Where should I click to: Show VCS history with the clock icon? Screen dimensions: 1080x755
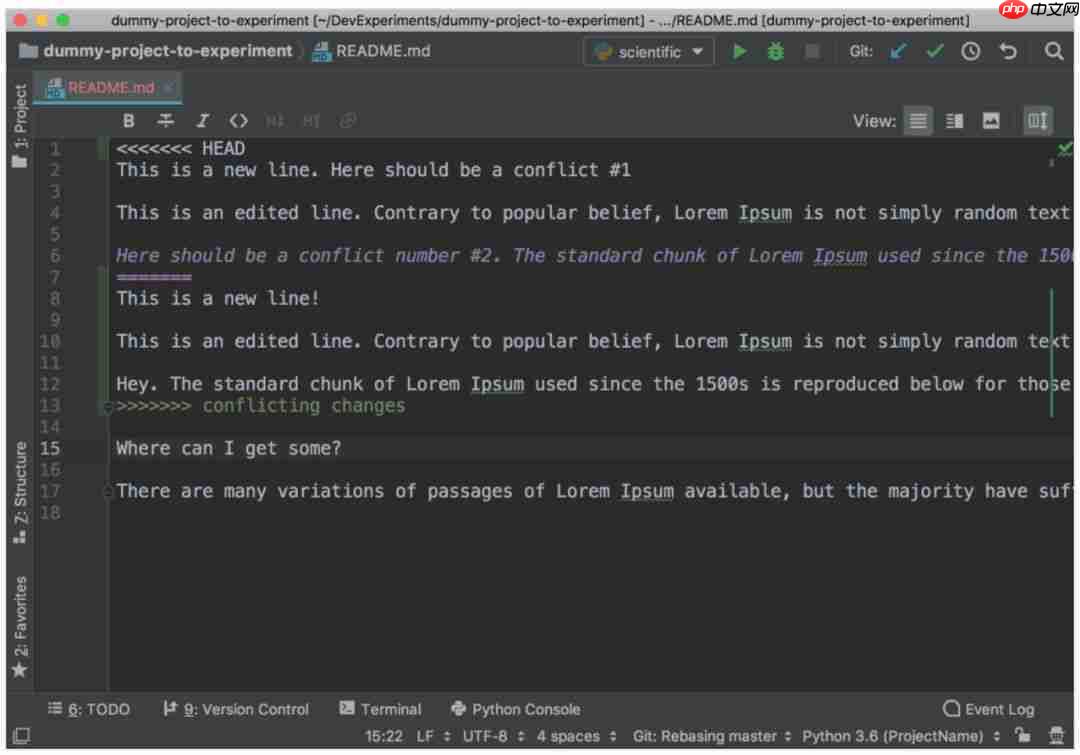pyautogui.click(x=970, y=50)
